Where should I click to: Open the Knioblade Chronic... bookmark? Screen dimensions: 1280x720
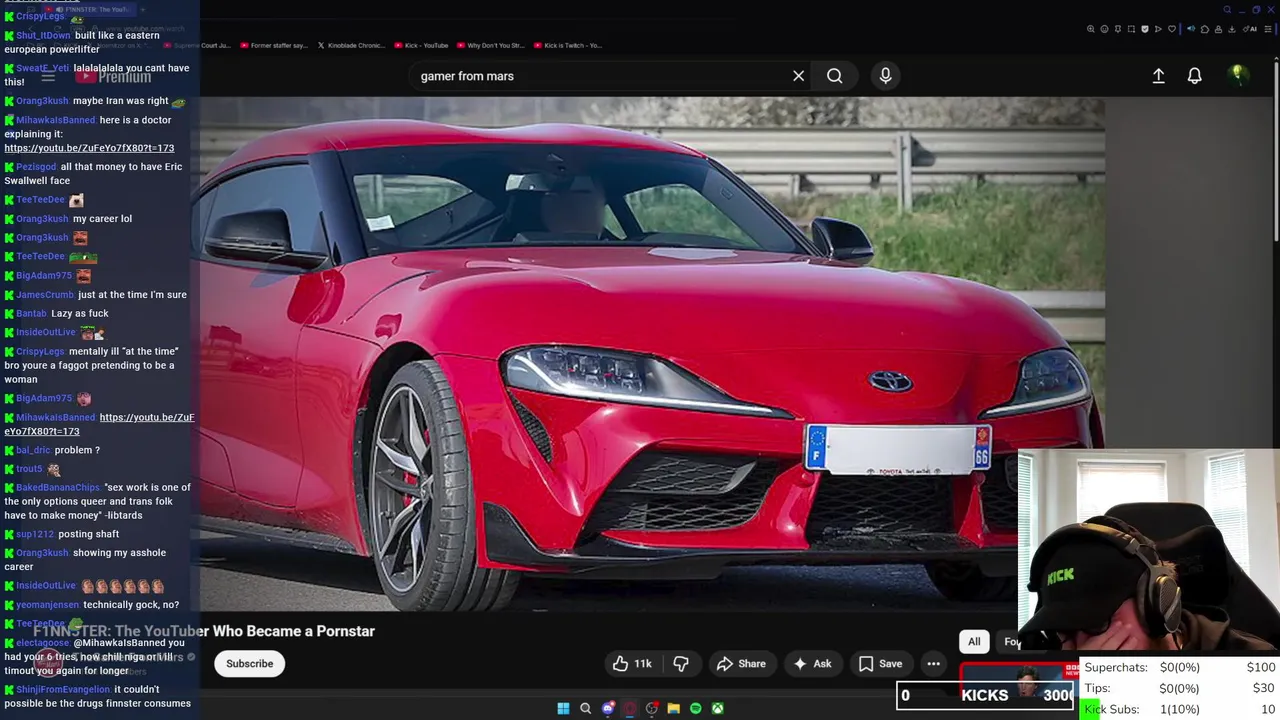[x=350, y=45]
